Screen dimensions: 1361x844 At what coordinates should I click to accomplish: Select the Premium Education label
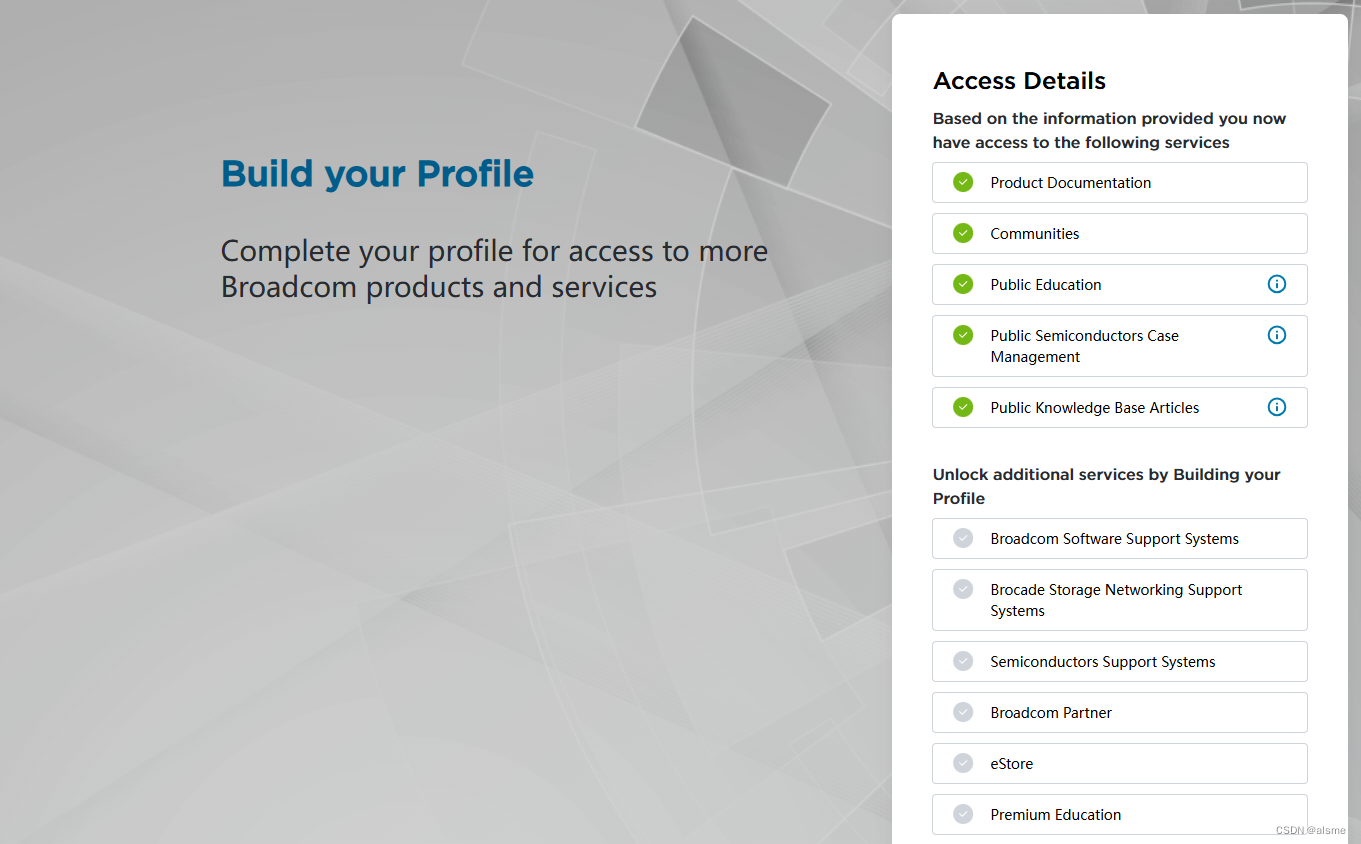tap(1056, 815)
